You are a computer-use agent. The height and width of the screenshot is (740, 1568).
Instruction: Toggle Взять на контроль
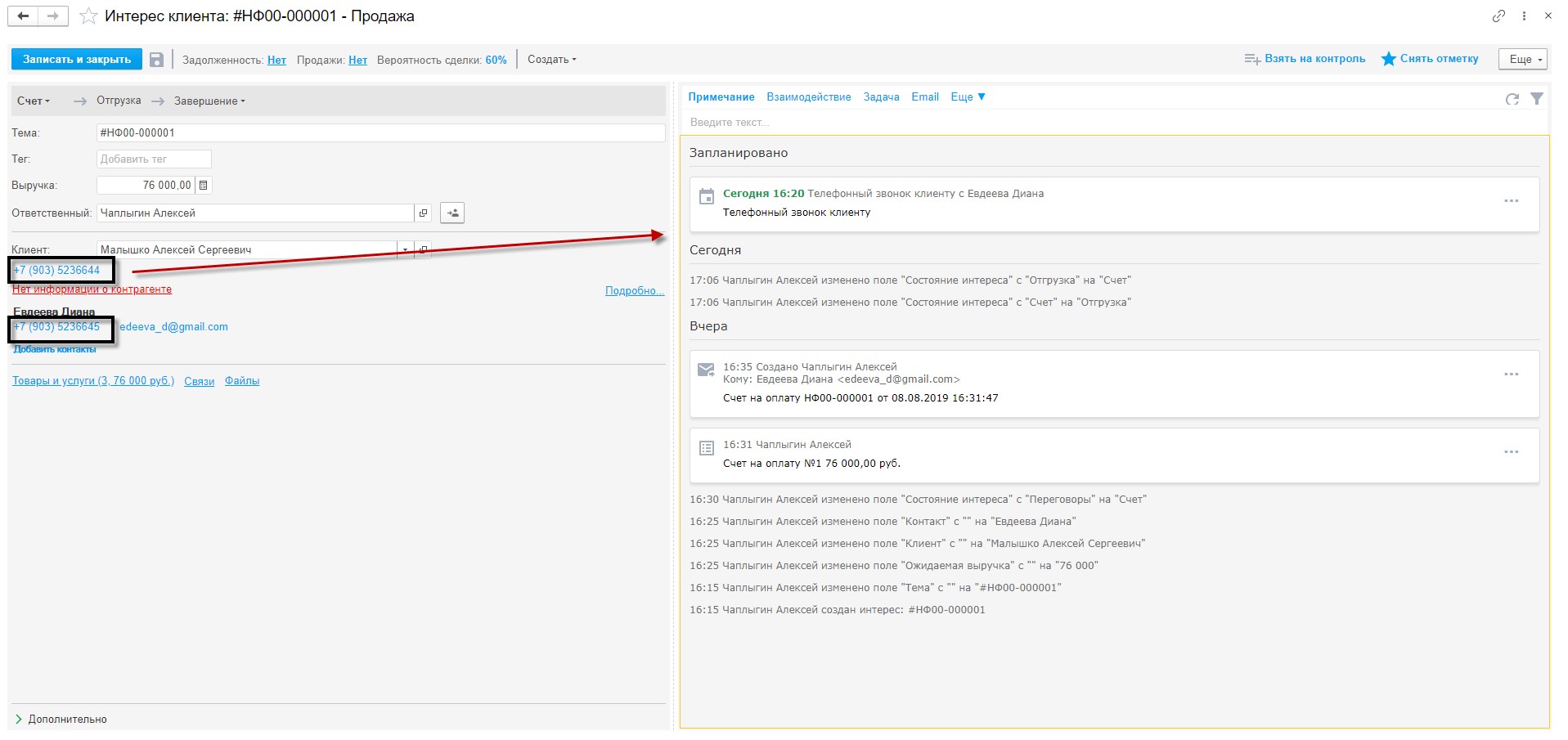(x=1305, y=59)
